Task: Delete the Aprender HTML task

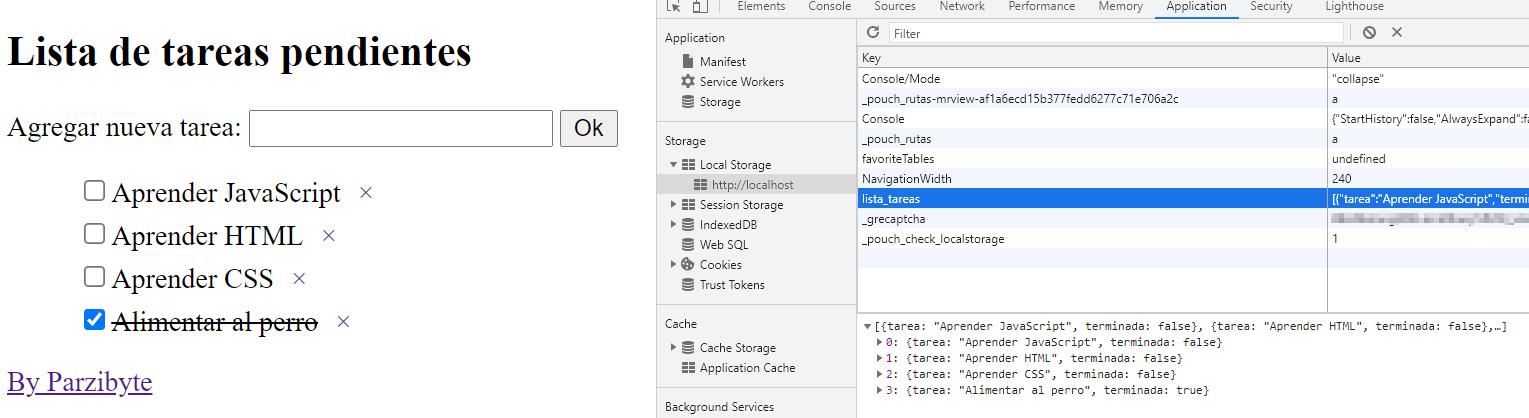Action: pos(328,237)
